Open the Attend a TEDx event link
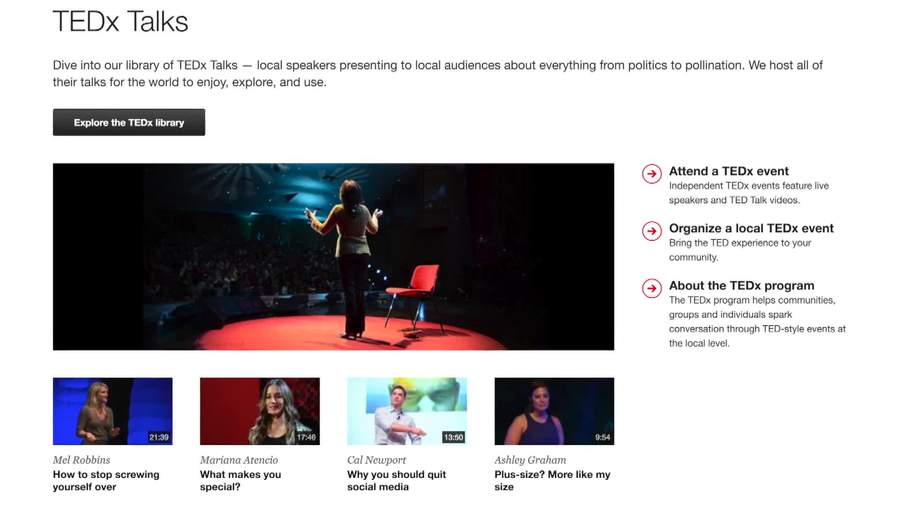The image size is (900, 506). (x=728, y=171)
